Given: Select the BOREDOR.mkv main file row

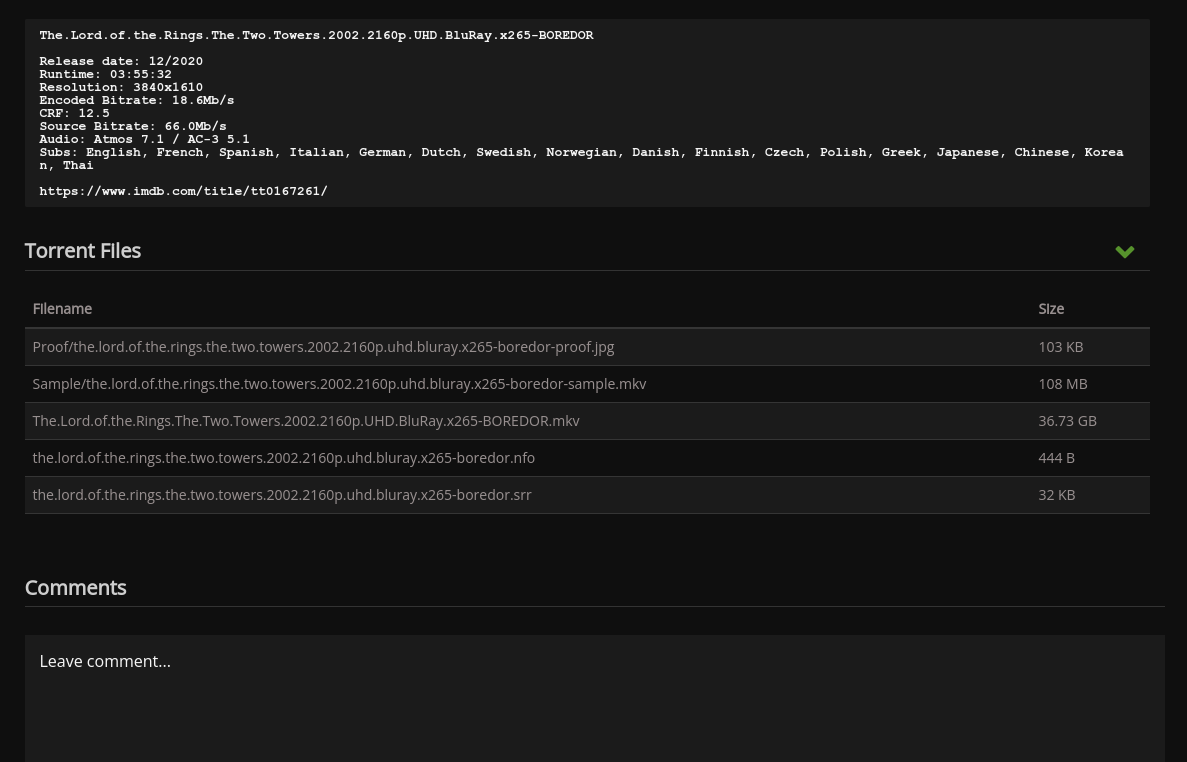Looking at the screenshot, I should [x=587, y=421].
